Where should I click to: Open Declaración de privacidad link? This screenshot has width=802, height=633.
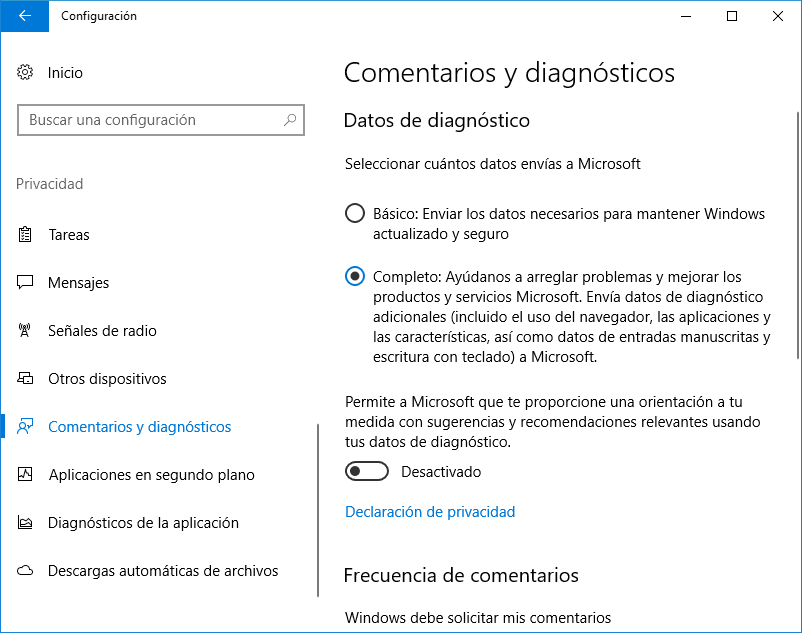pyautogui.click(x=429, y=512)
